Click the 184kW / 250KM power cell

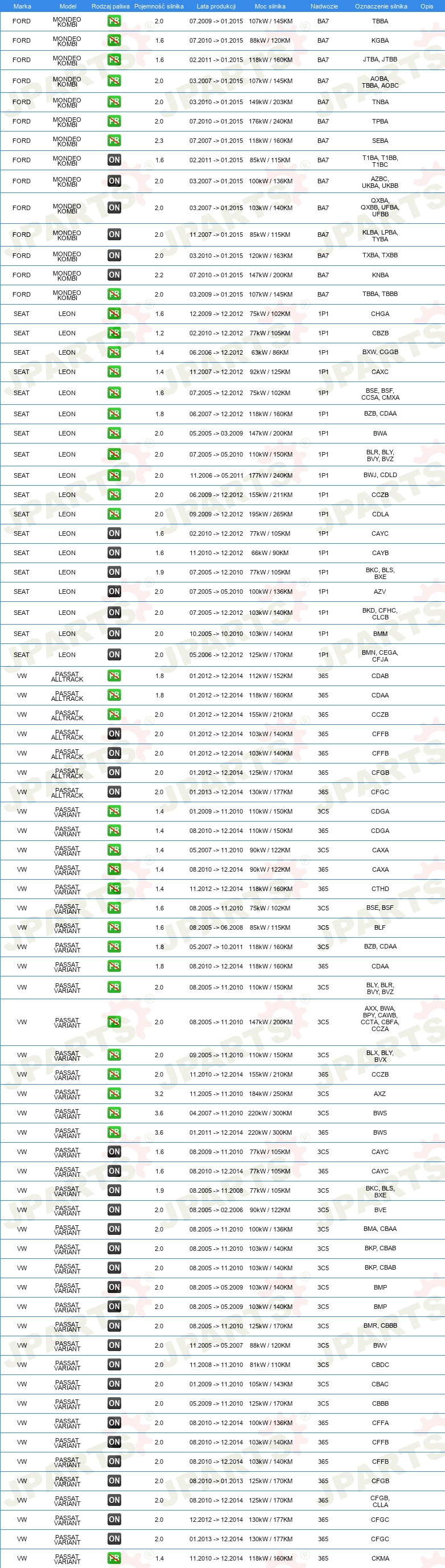(x=270, y=1094)
